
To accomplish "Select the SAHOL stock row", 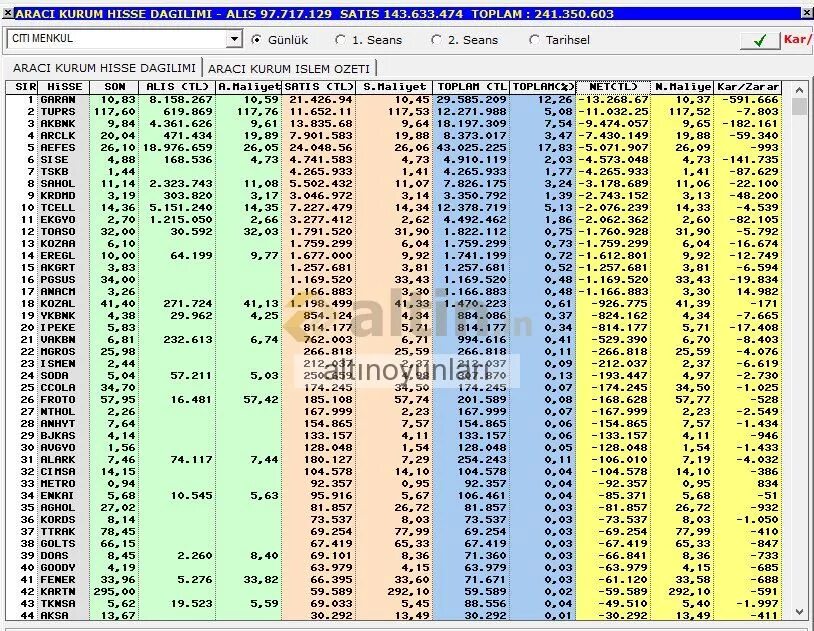I will [394, 183].
